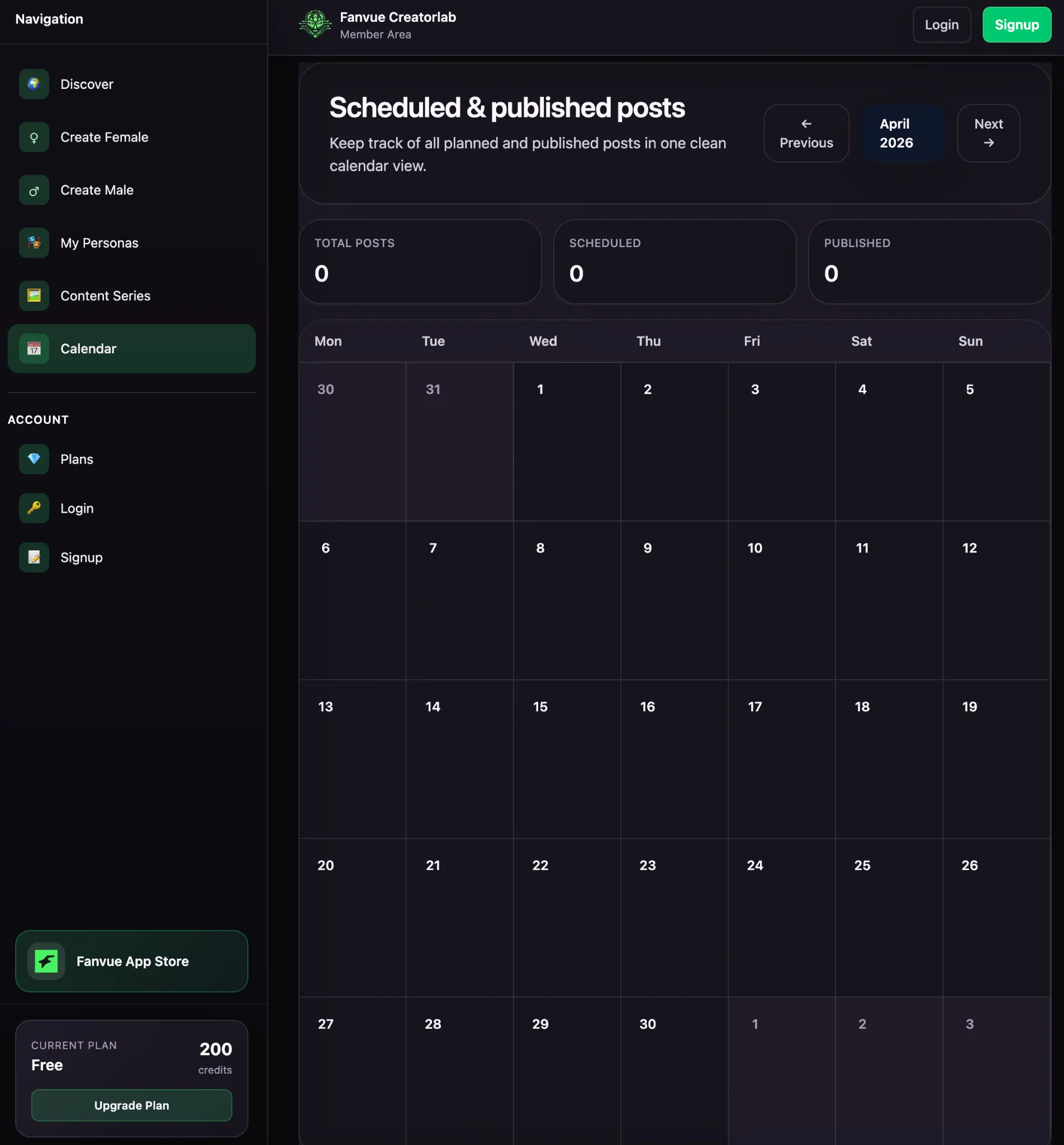Click the Scheduled & published posts heading
Screen dimensions: 1064x1145
tap(507, 108)
